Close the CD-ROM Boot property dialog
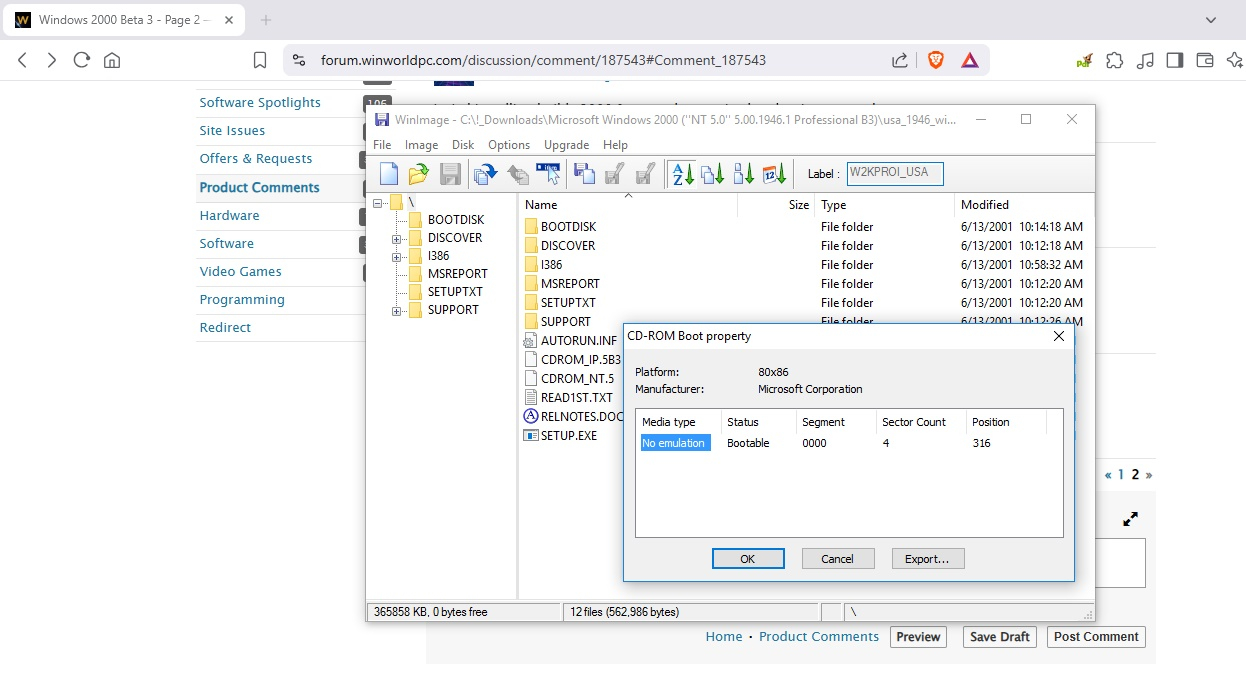 point(1059,336)
